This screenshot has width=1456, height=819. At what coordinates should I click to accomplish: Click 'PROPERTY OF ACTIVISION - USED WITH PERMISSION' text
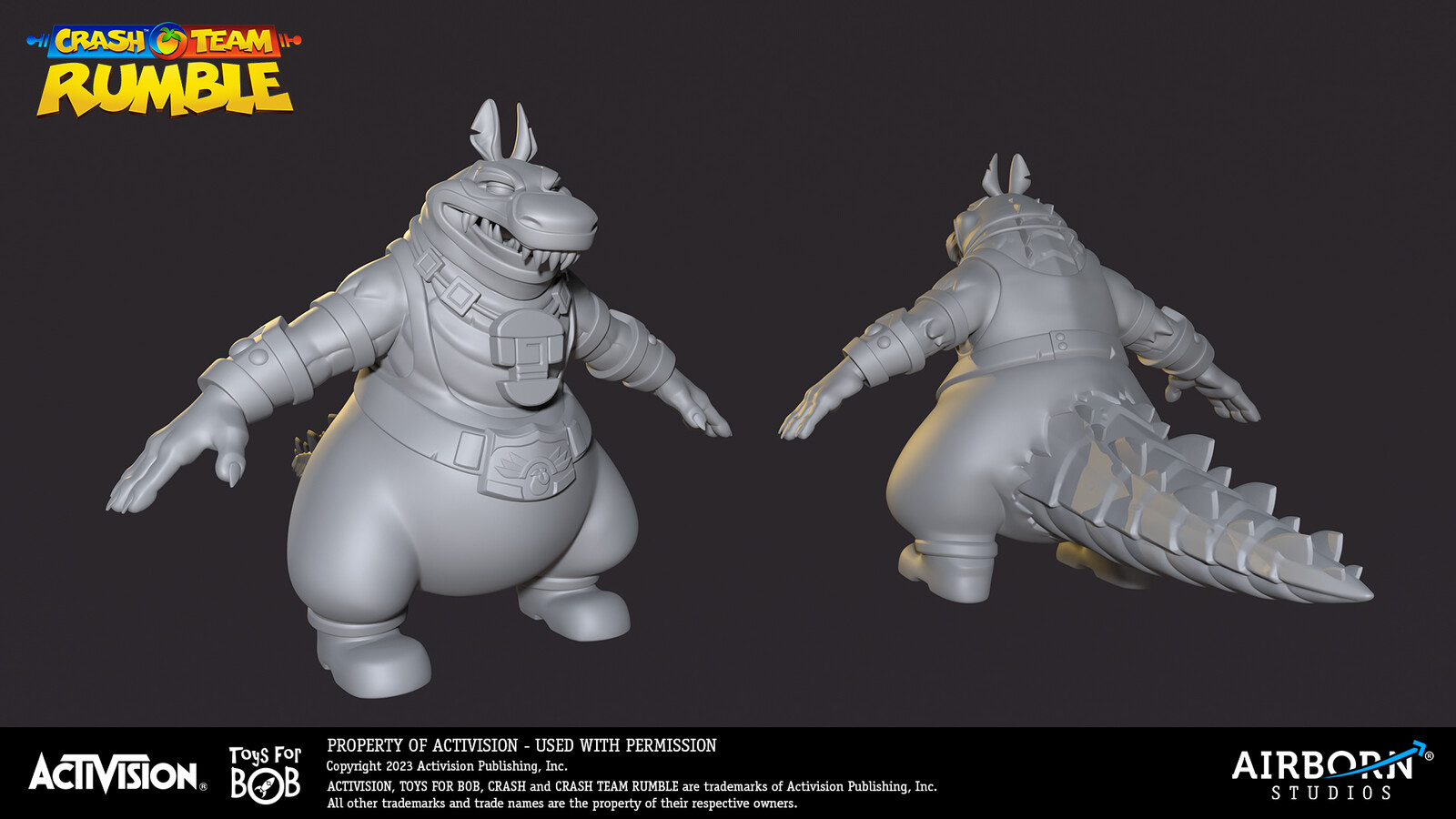[521, 745]
